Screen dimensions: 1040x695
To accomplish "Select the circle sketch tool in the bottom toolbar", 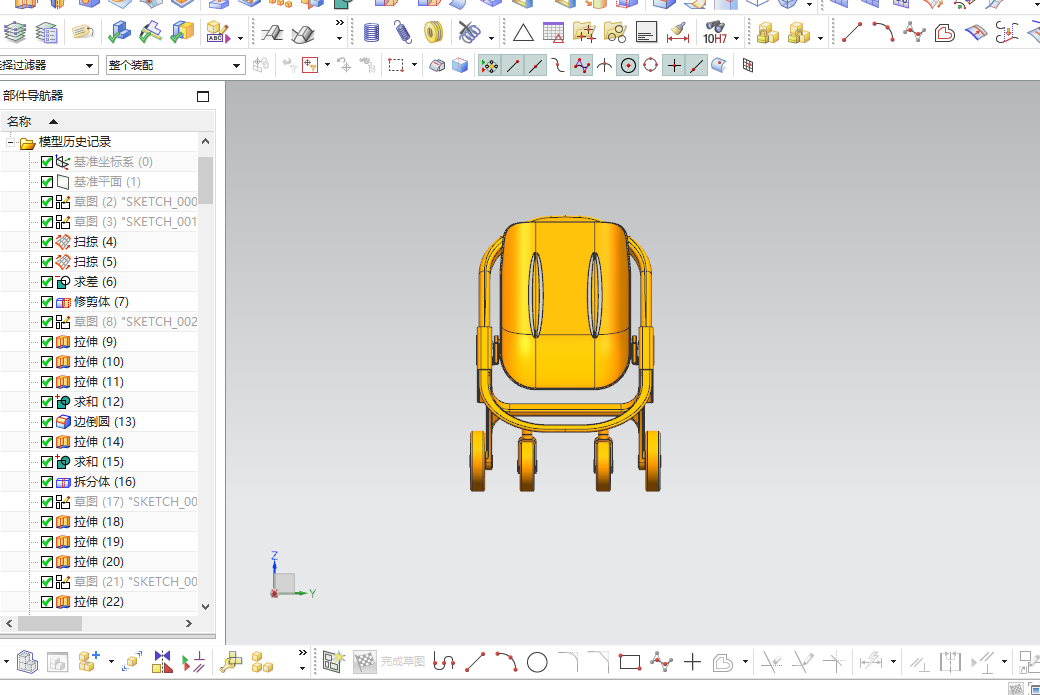I will [x=537, y=662].
